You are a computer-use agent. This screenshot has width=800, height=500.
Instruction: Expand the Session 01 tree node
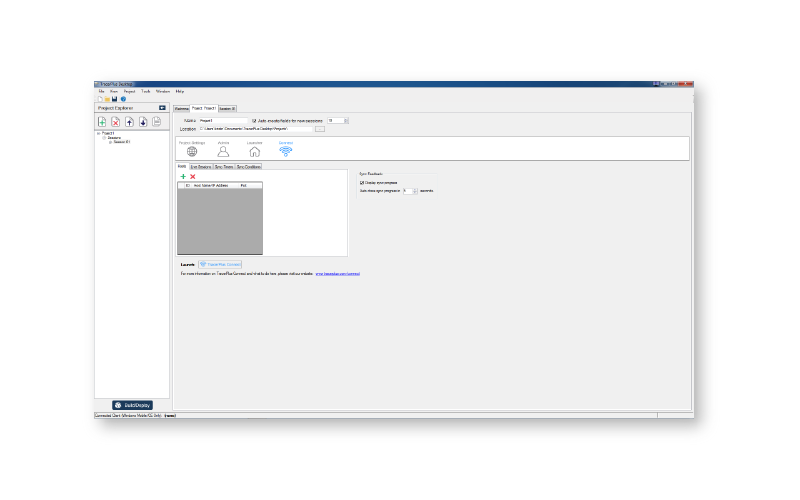click(110, 142)
